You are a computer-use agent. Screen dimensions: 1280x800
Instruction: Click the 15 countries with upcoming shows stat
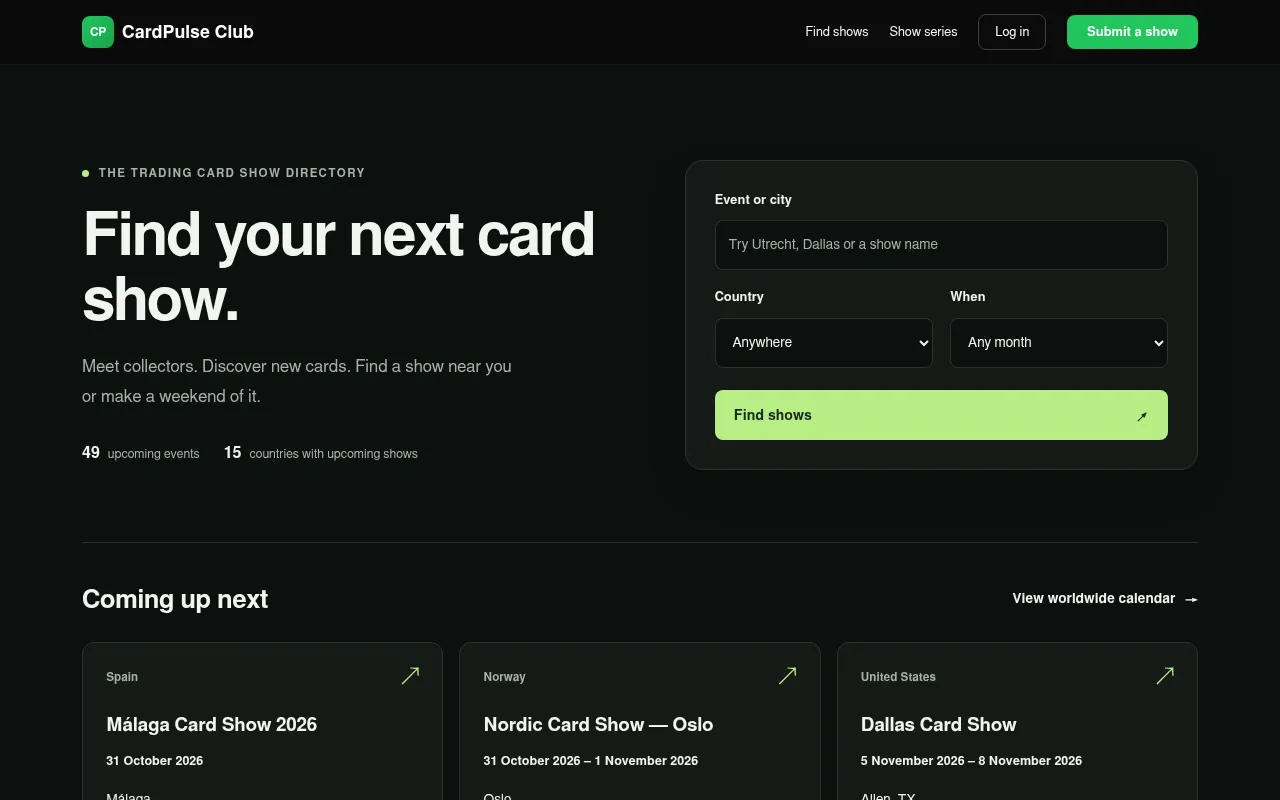tap(321, 453)
